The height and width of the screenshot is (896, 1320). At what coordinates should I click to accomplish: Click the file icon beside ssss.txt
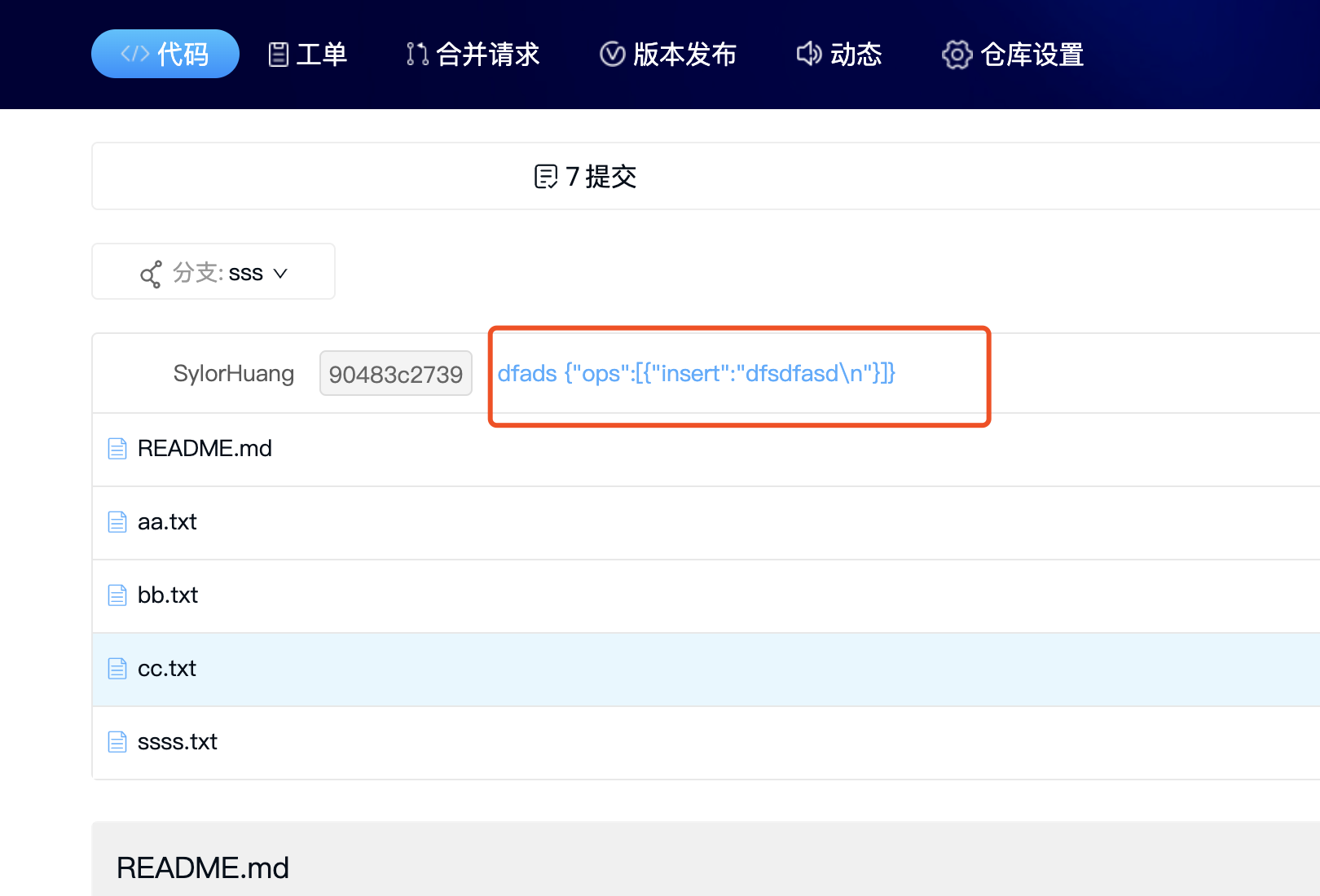[117, 742]
